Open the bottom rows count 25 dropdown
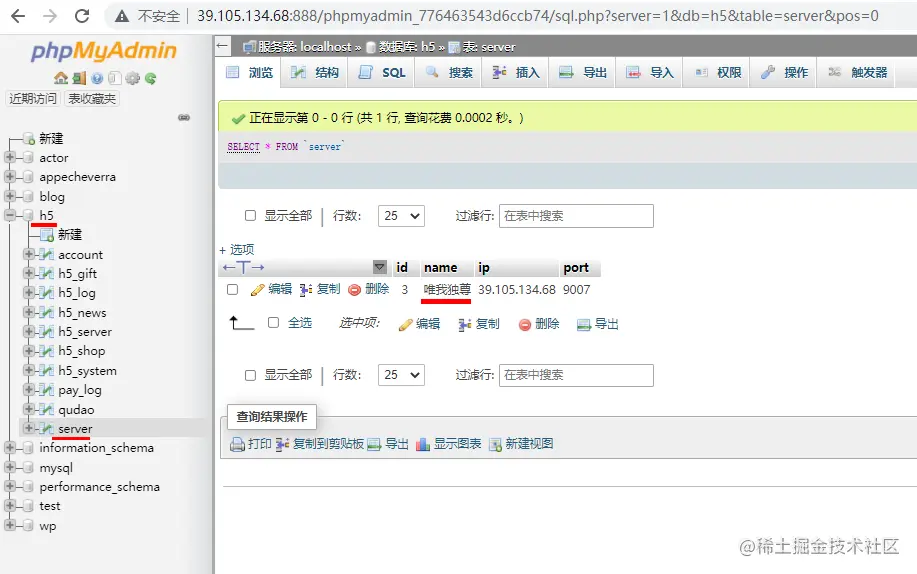 (x=401, y=375)
